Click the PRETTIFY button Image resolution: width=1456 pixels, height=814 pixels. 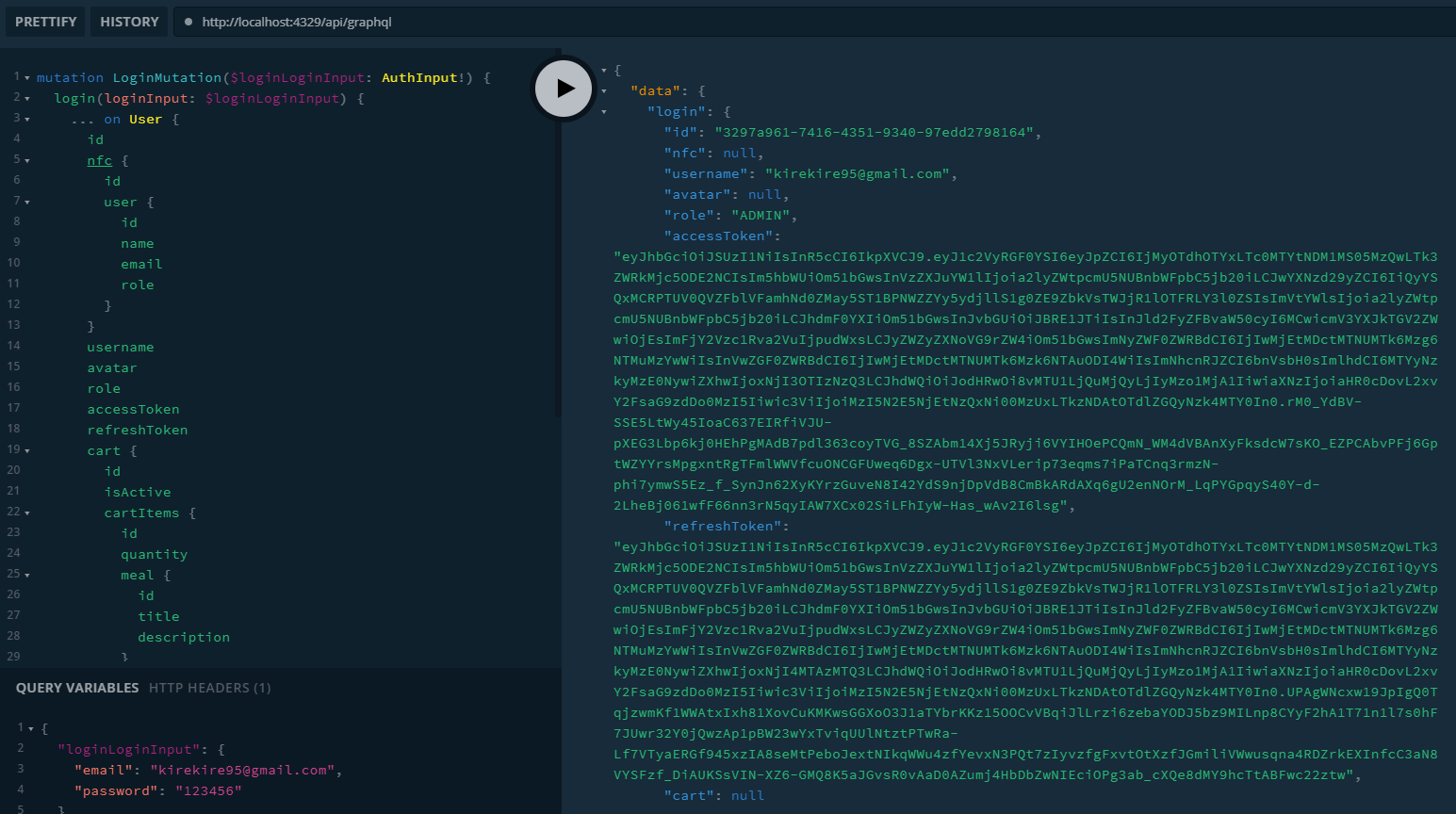click(45, 22)
